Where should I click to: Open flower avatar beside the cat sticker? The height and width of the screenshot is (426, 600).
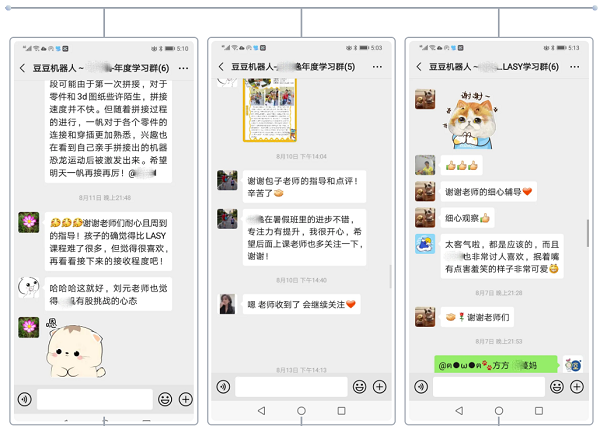pos(29,327)
